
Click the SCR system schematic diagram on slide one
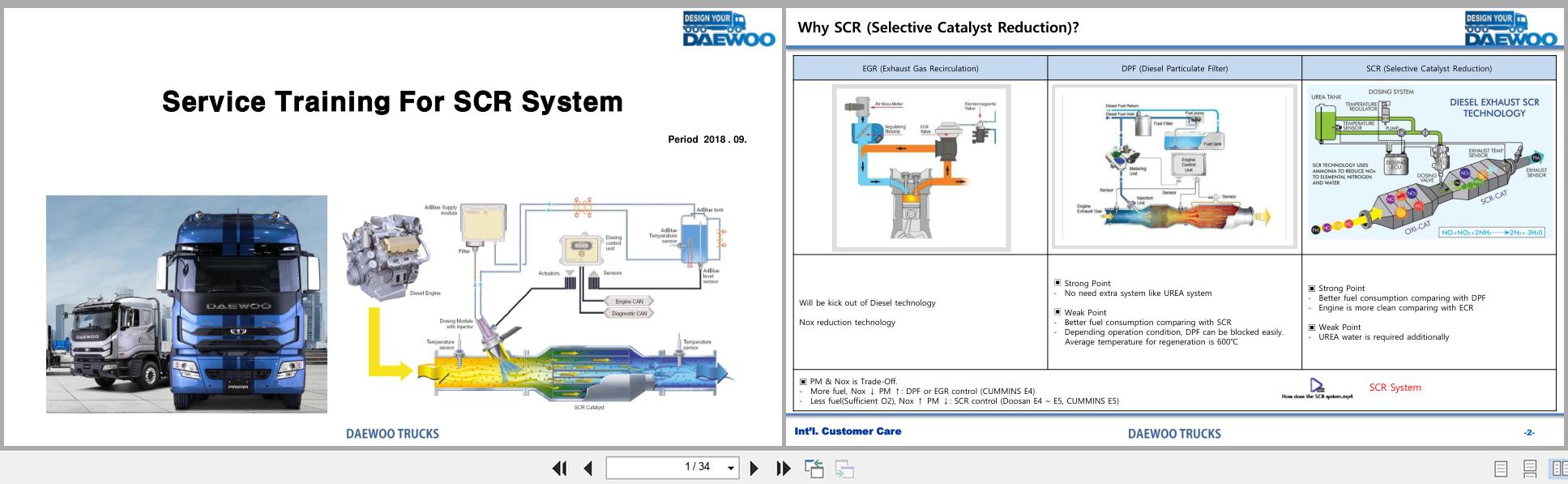[x=539, y=305]
